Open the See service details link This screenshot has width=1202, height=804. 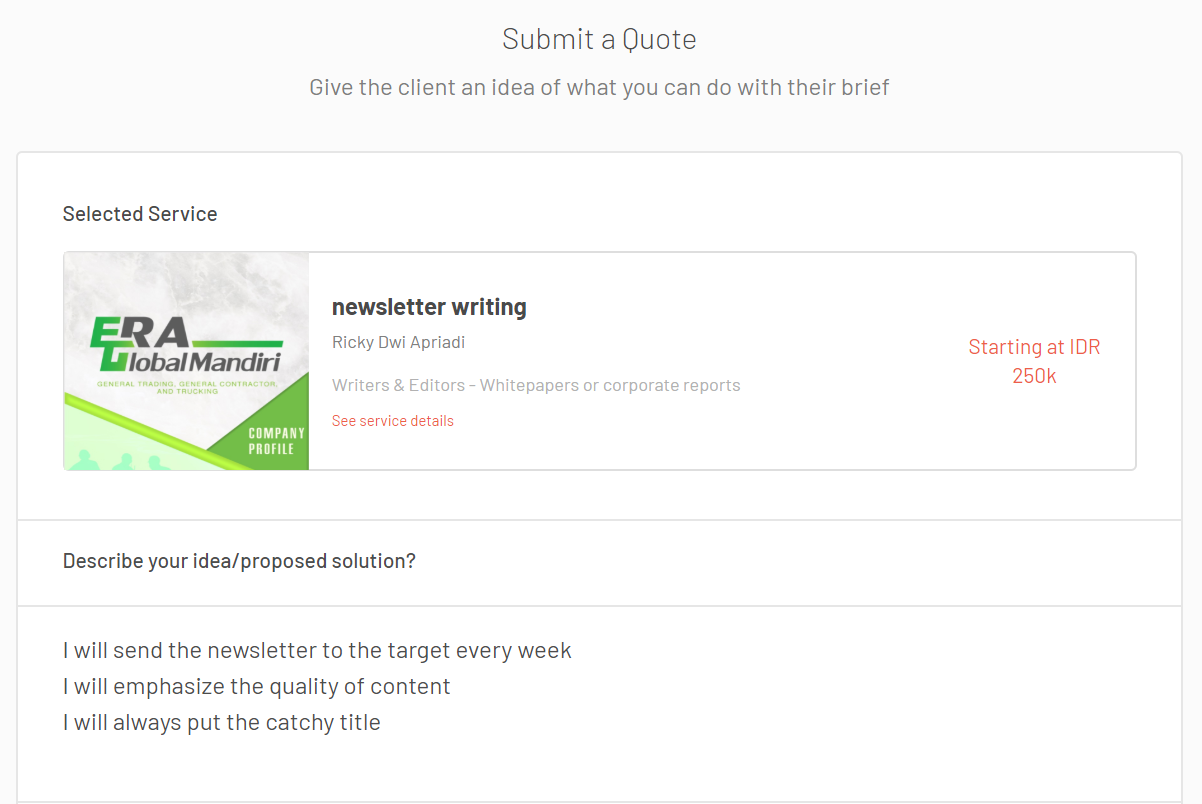pos(393,421)
